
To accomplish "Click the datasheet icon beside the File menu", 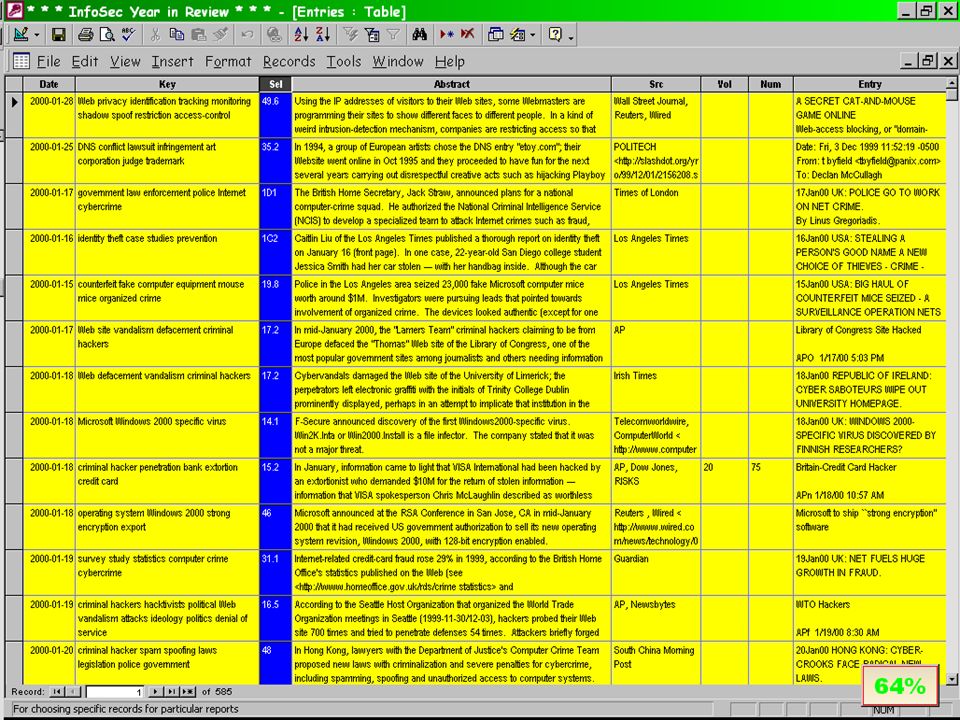I will 21,61.
